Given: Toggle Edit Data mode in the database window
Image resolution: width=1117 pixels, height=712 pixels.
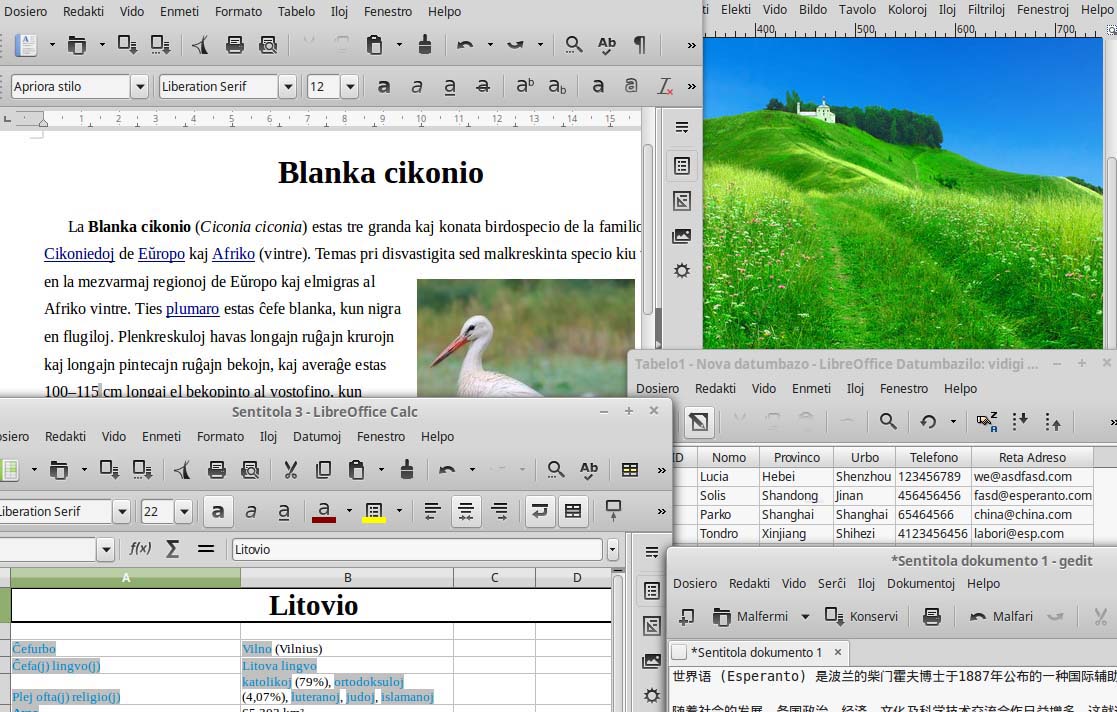Looking at the screenshot, I should click(699, 421).
